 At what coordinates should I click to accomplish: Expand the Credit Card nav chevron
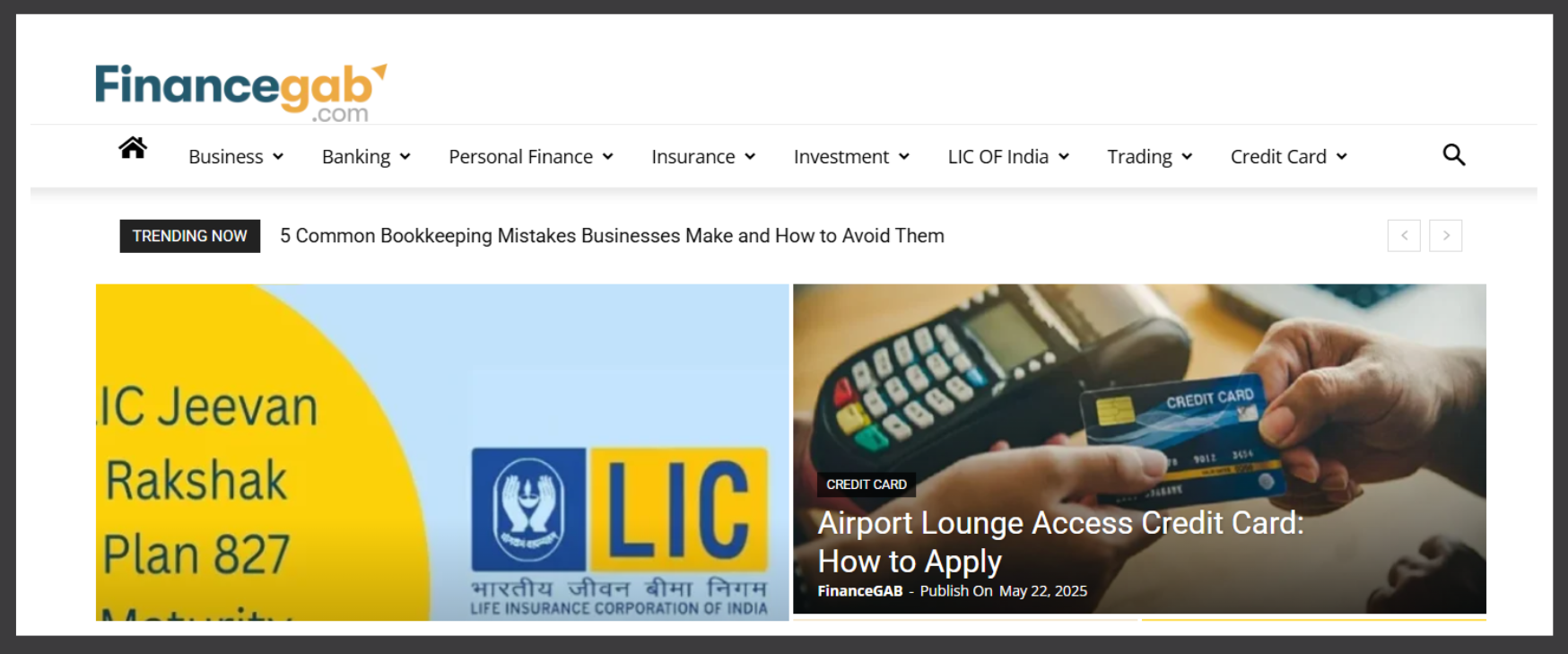pos(1342,157)
